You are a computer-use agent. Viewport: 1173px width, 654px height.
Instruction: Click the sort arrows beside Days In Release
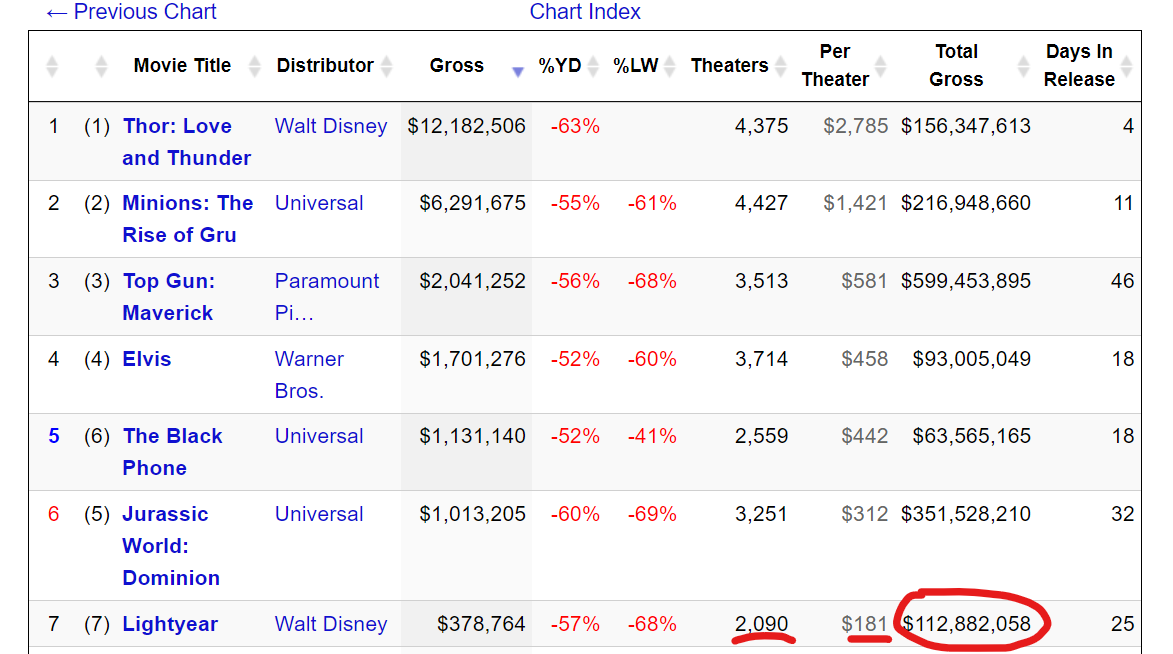(x=1127, y=66)
